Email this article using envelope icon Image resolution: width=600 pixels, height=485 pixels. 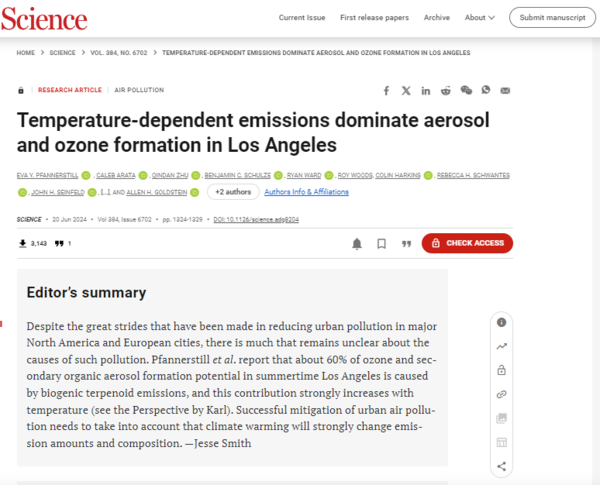click(x=505, y=90)
